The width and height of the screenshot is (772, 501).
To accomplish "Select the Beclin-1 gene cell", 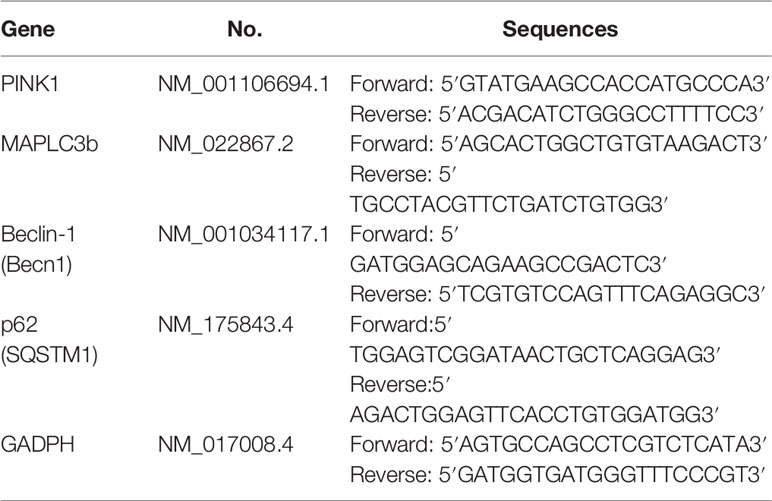I will [x=38, y=249].
